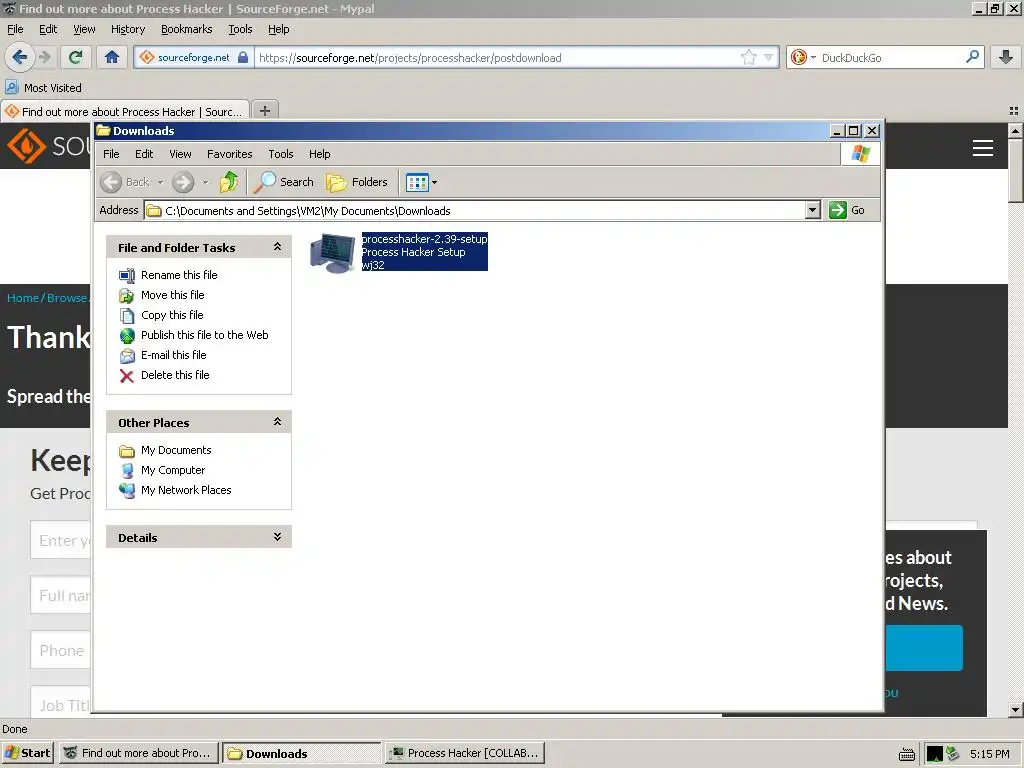Go back in the Mypal browser

tap(20, 57)
